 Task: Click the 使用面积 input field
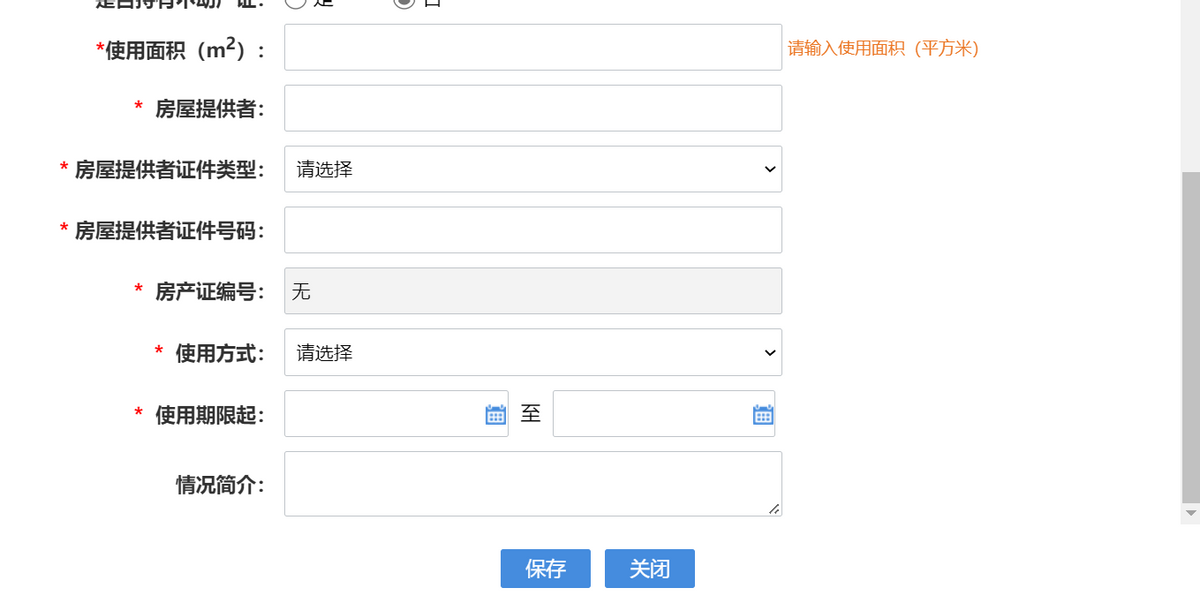click(533, 46)
